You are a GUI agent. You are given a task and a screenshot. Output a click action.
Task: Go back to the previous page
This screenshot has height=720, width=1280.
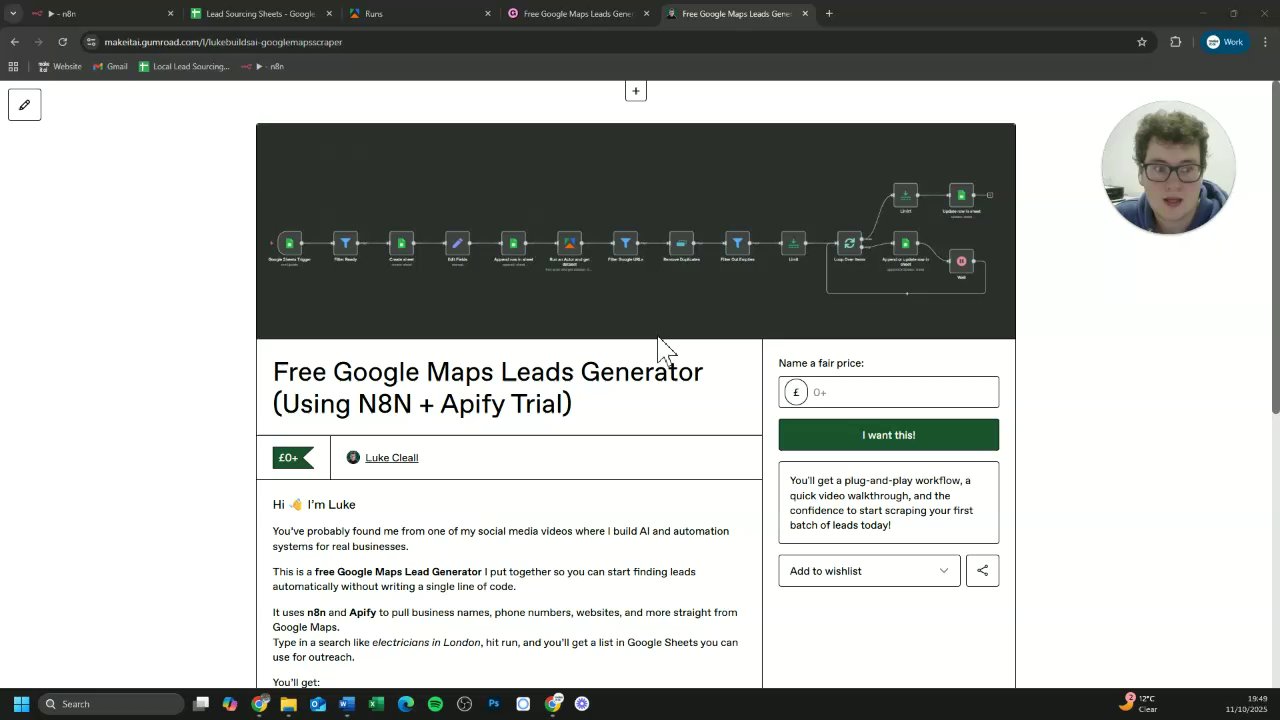[x=14, y=42]
